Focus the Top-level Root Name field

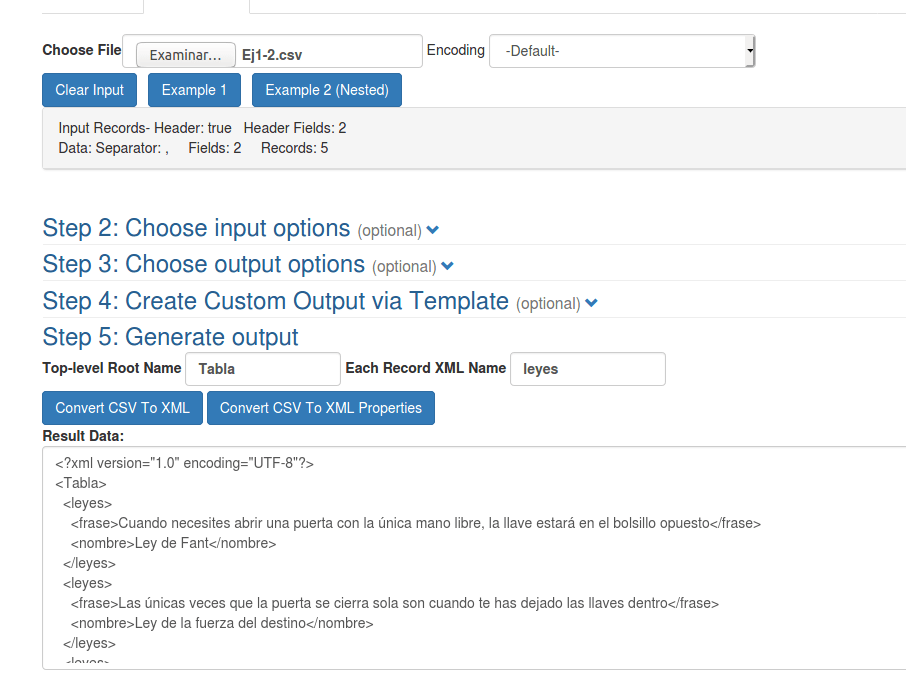[x=263, y=369]
